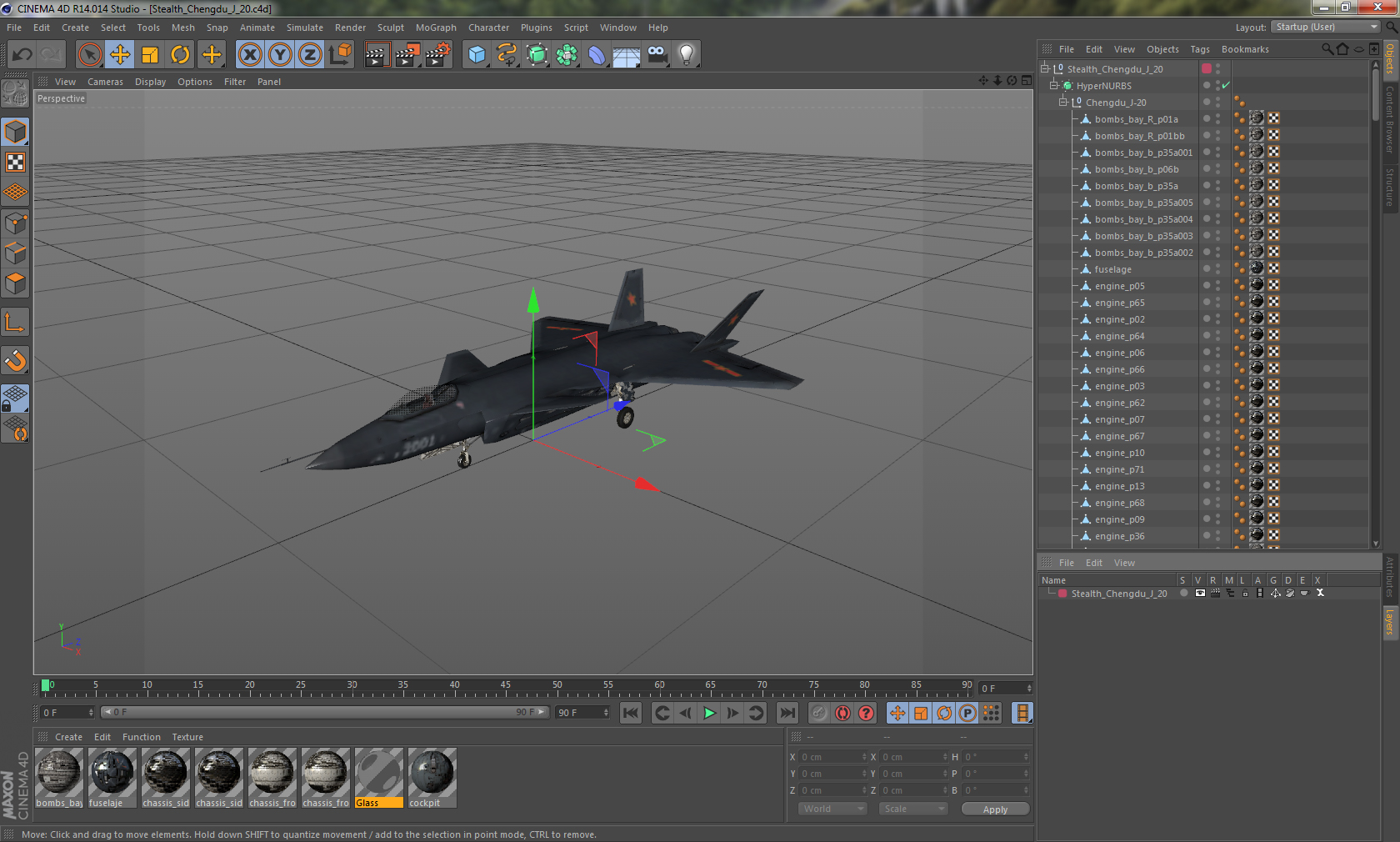Open the Render Settings icon

437,55
